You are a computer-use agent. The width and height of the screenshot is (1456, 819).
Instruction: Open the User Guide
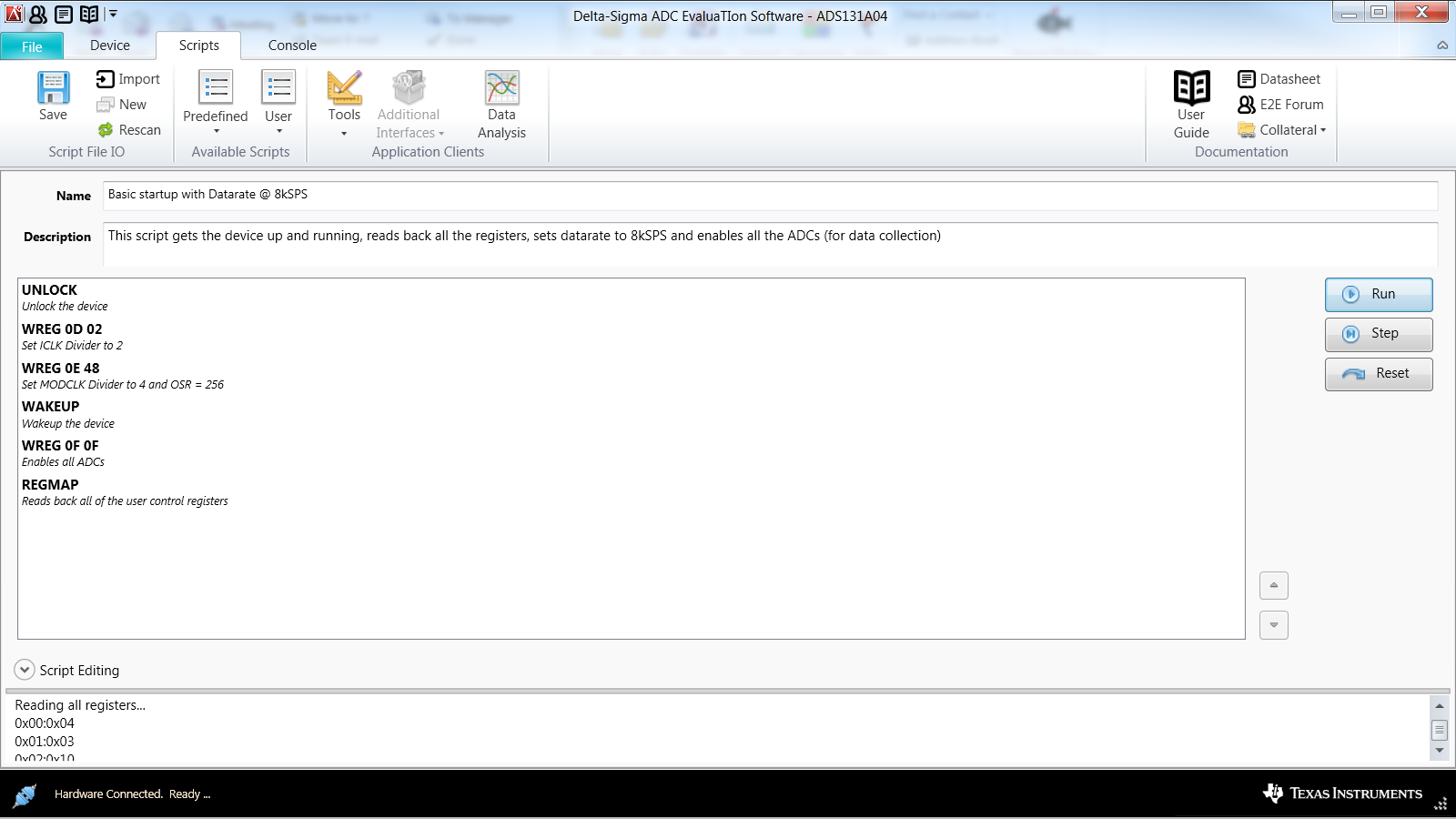(1191, 105)
